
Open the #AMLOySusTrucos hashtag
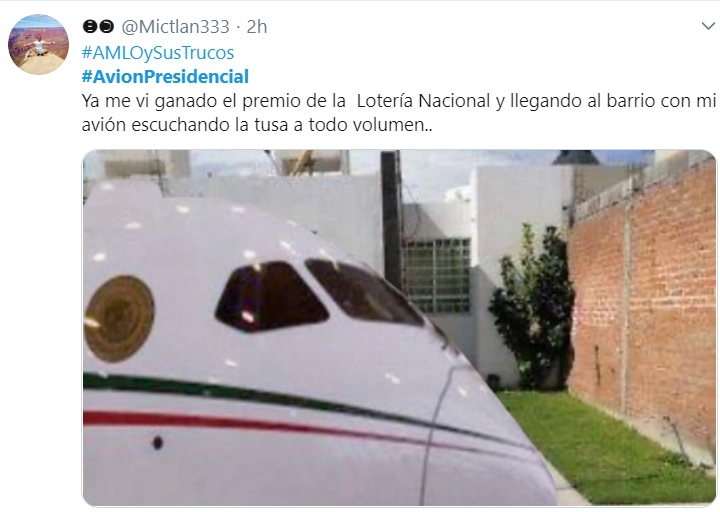pyautogui.click(x=158, y=53)
